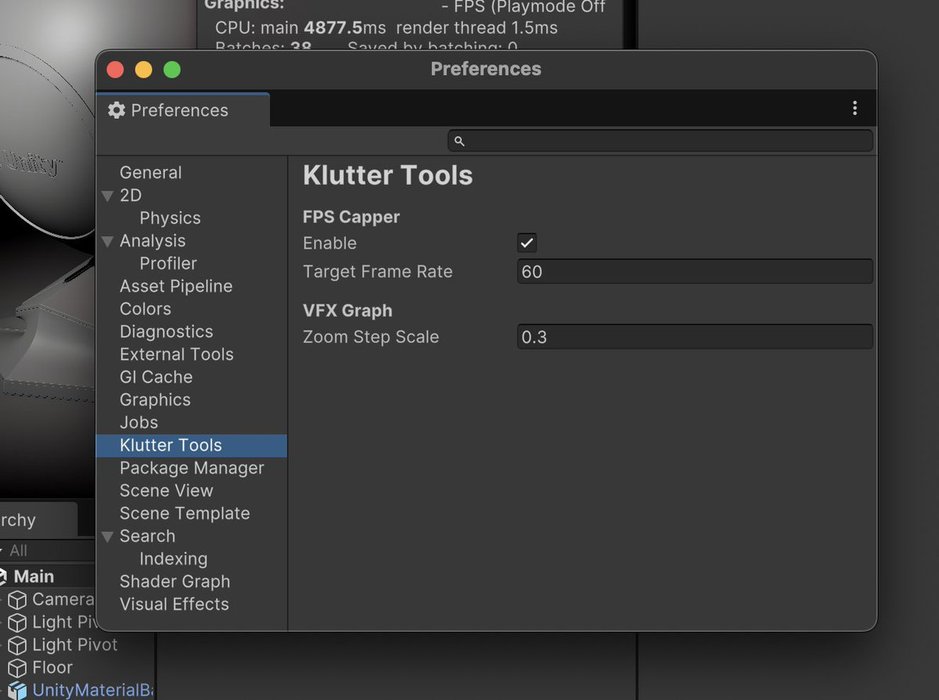Click the Camera object cube icon
The width and height of the screenshot is (939, 700).
(x=17, y=600)
